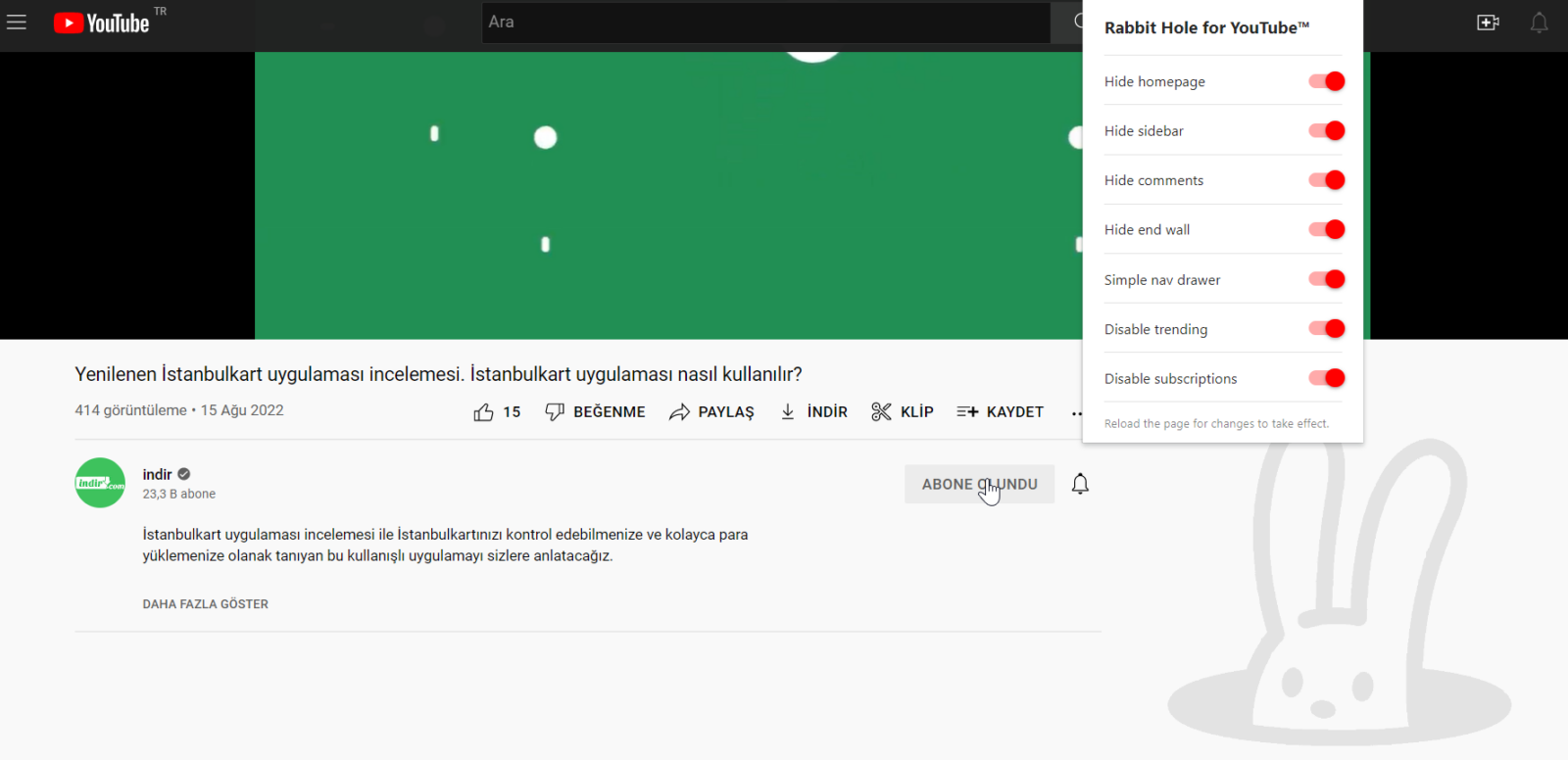This screenshot has height=760, width=1568.
Task: Click the Ara search field
Action: 764,22
